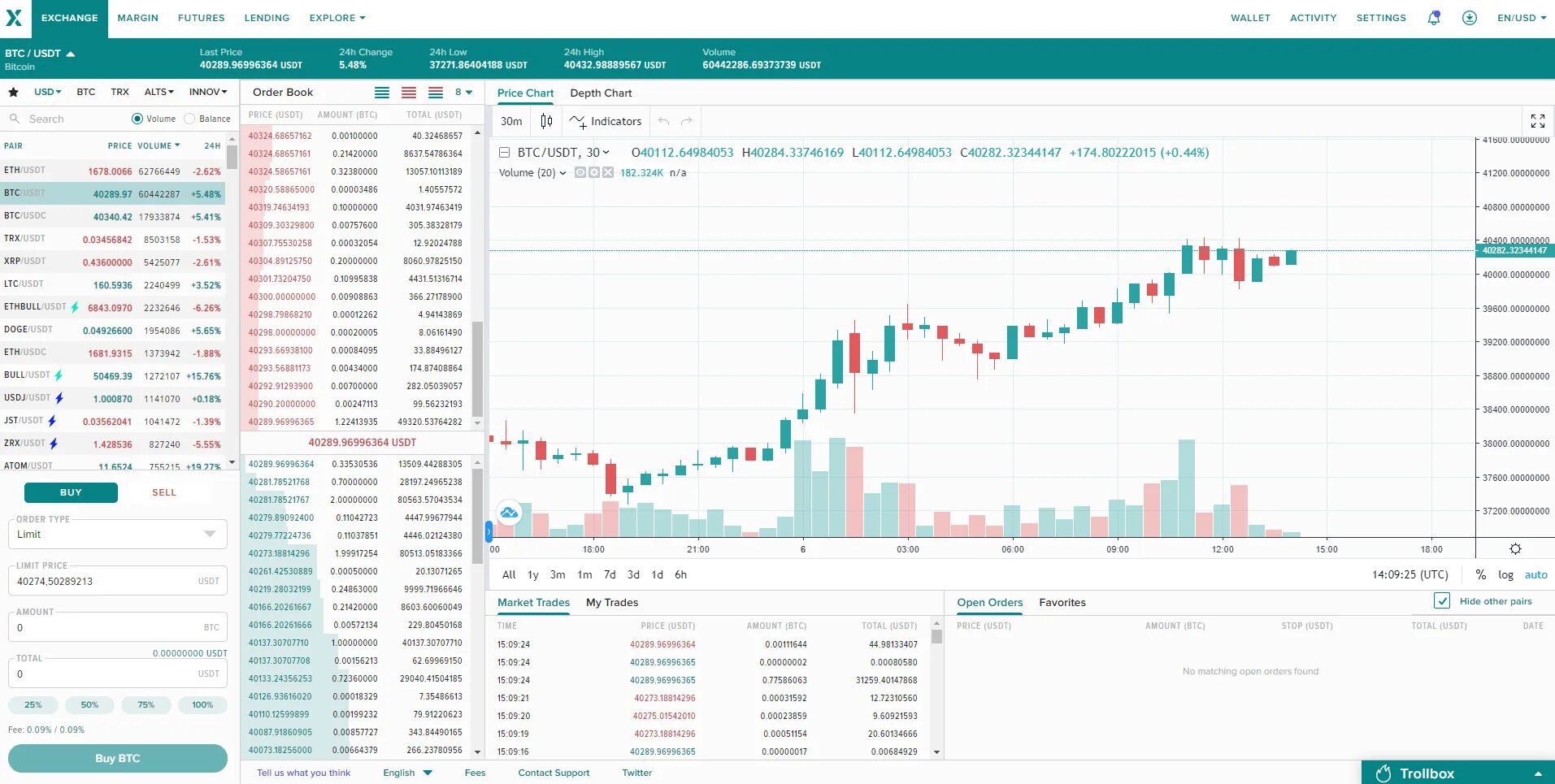
Task: Click the search magnifier icon
Action: click(x=15, y=119)
